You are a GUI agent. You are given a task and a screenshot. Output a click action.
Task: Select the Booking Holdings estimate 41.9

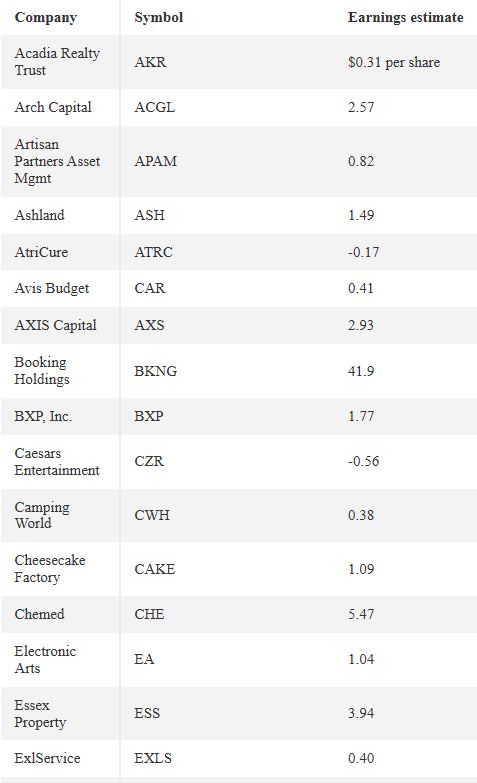coord(361,371)
